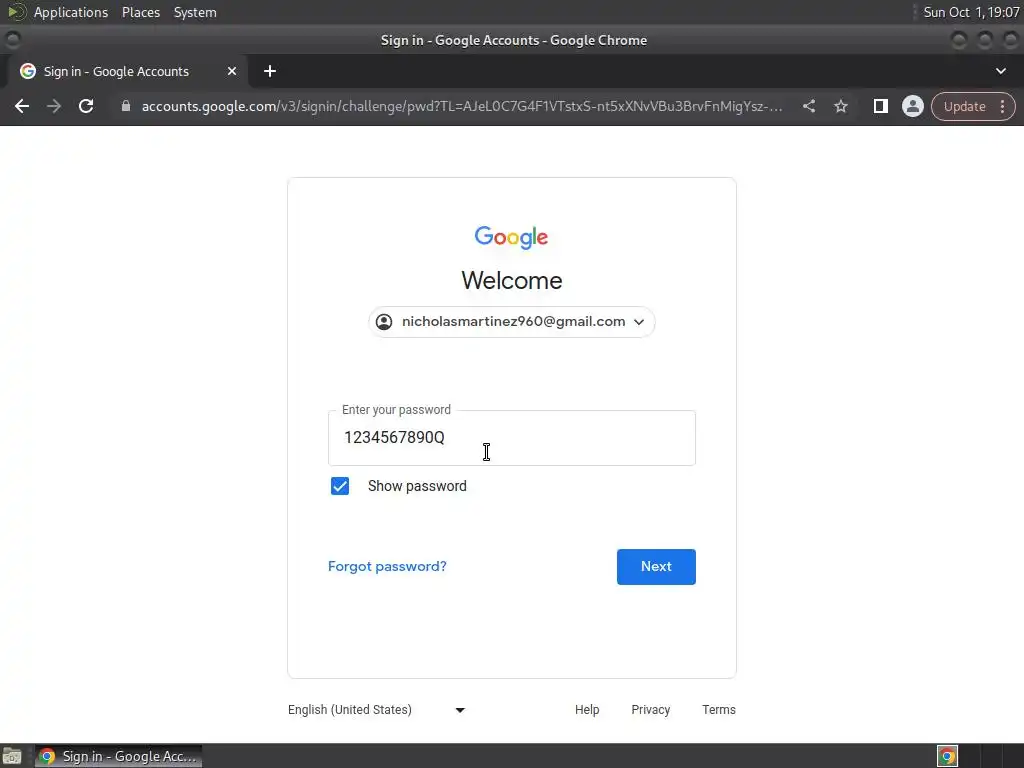This screenshot has width=1024, height=768.
Task: Click the show desktop icon in bottom panel
Action: [12, 756]
